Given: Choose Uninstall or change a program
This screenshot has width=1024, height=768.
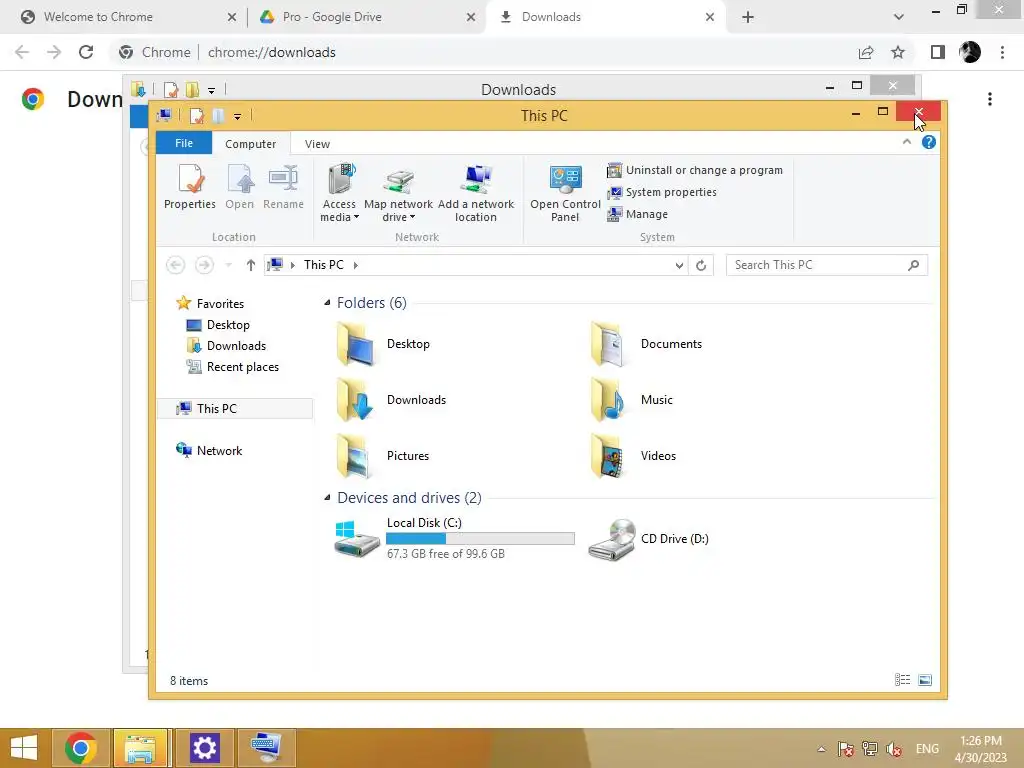Looking at the screenshot, I should tap(695, 170).
